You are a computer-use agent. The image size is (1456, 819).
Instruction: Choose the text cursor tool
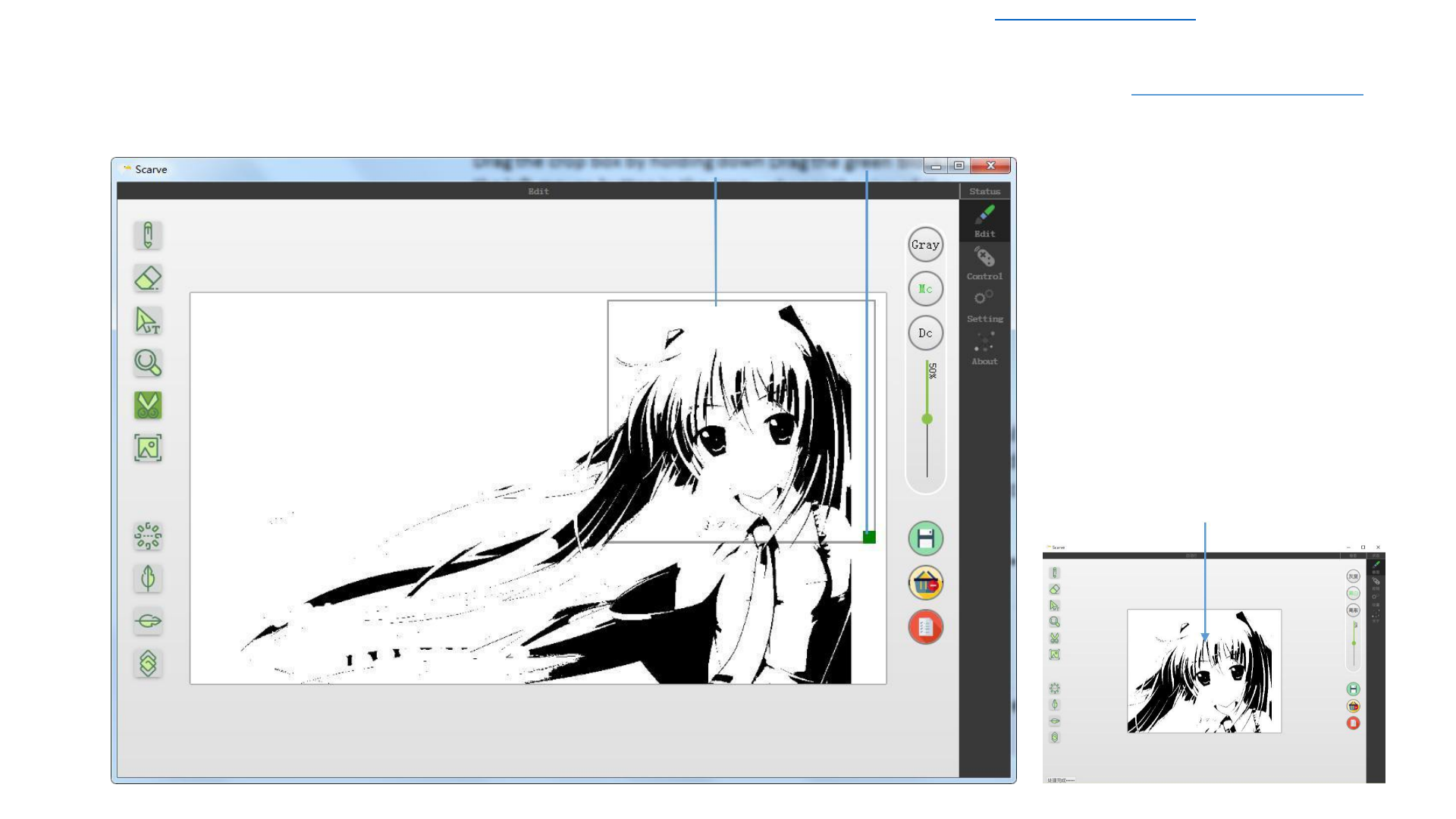(x=148, y=321)
